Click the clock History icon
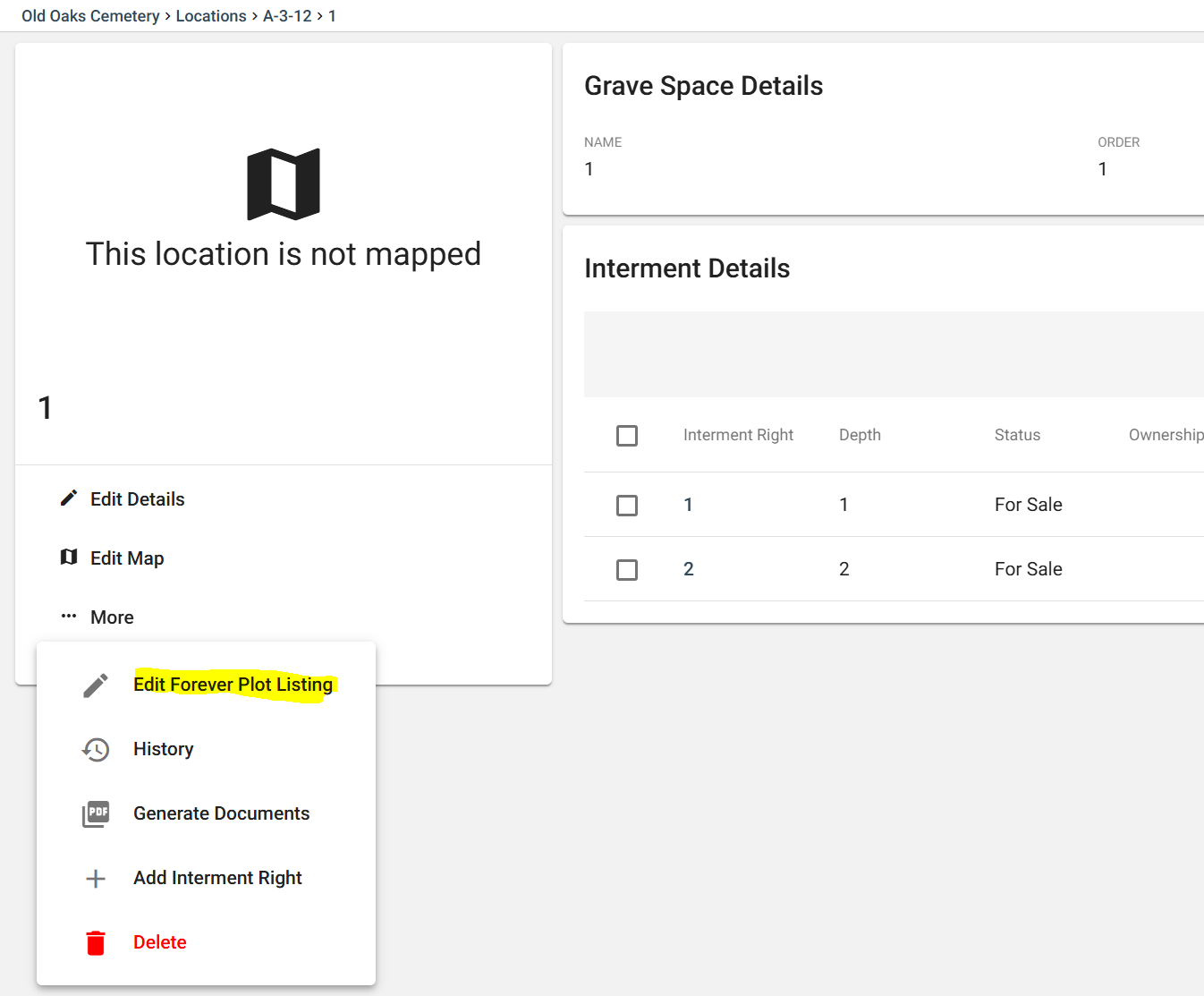The image size is (1204, 996). click(x=96, y=750)
